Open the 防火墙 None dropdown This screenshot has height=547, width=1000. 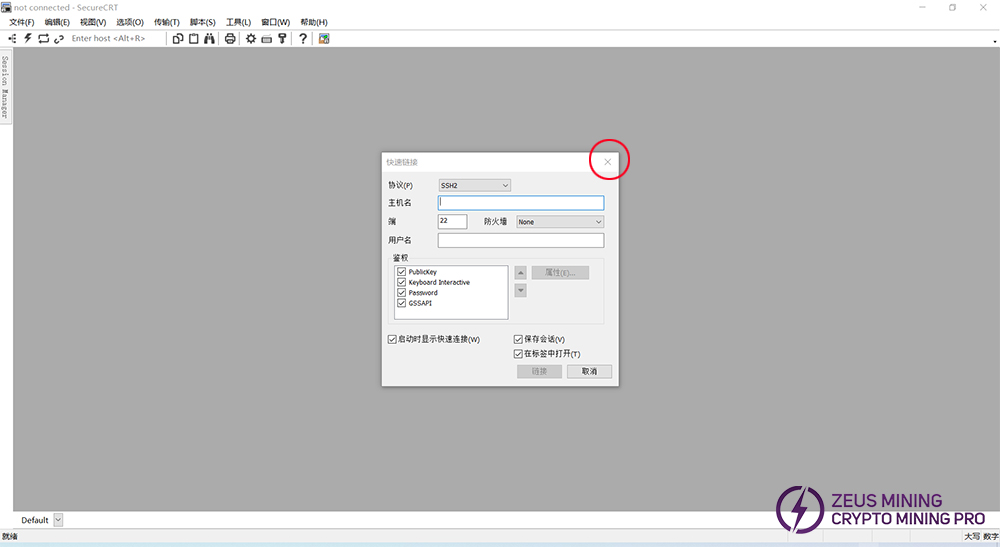560,222
